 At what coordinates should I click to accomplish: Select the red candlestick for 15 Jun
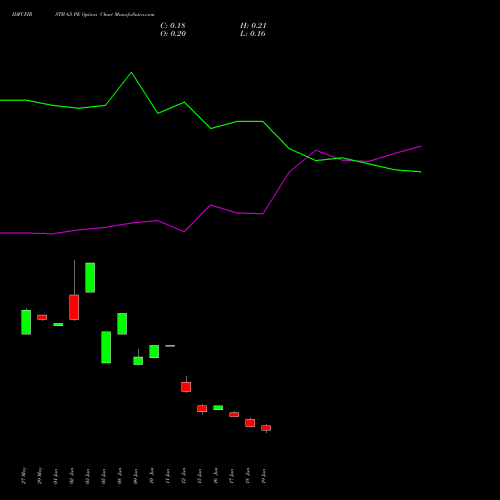pos(202,409)
